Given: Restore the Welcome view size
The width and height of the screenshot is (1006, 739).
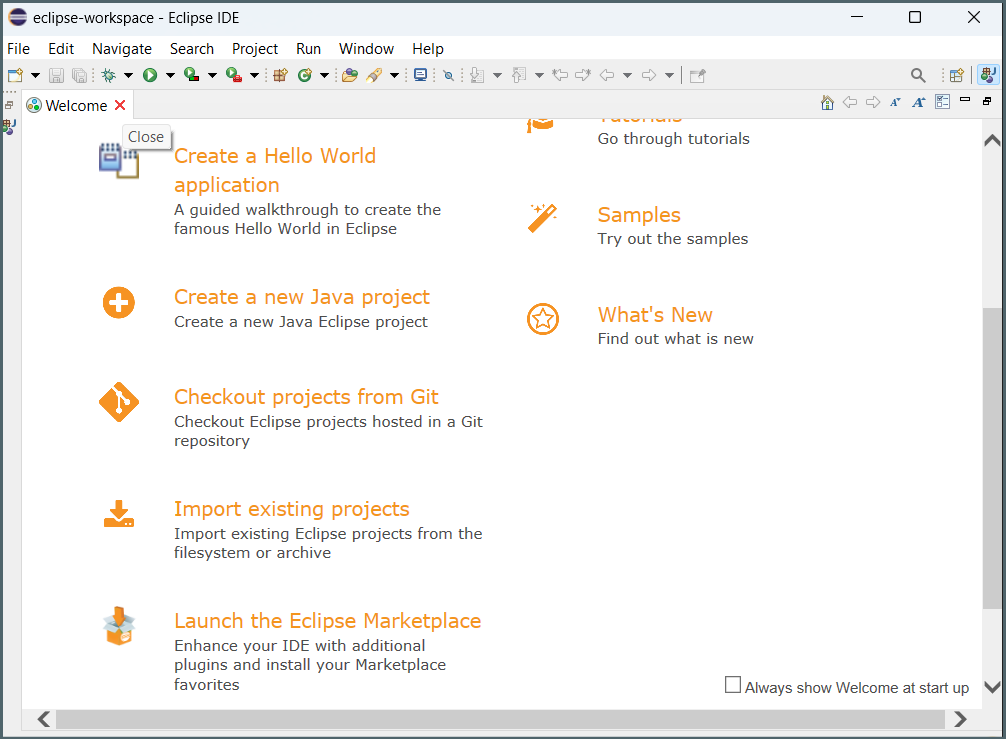Looking at the screenshot, I should coord(987,101).
